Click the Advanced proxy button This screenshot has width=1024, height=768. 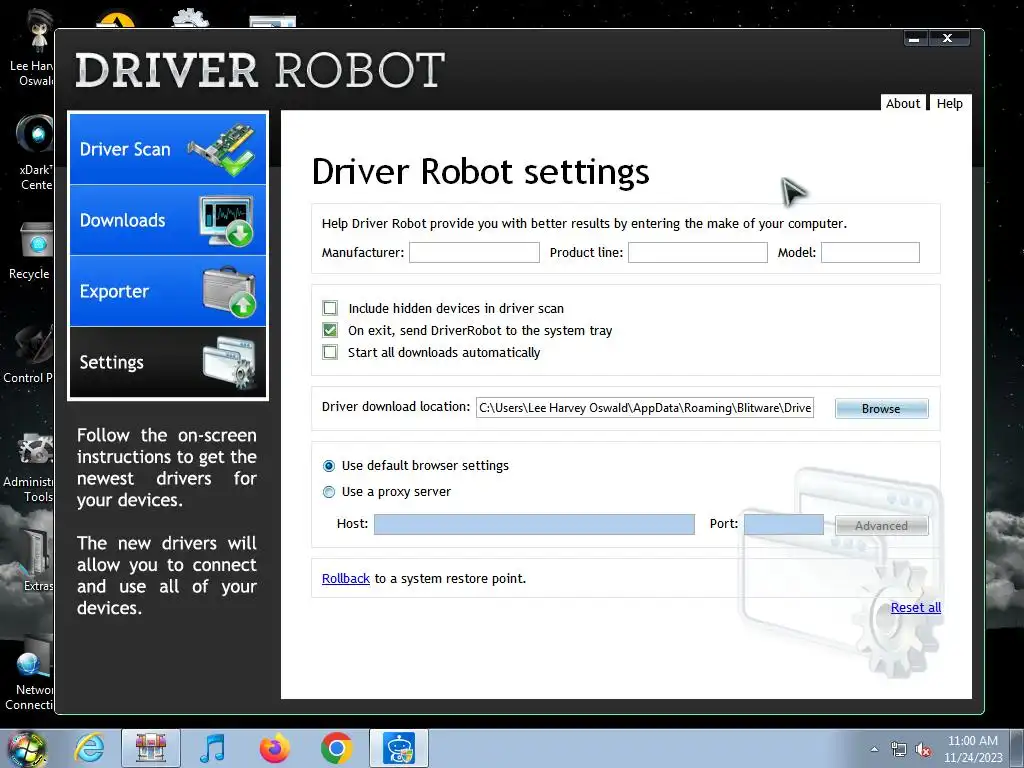pos(881,526)
